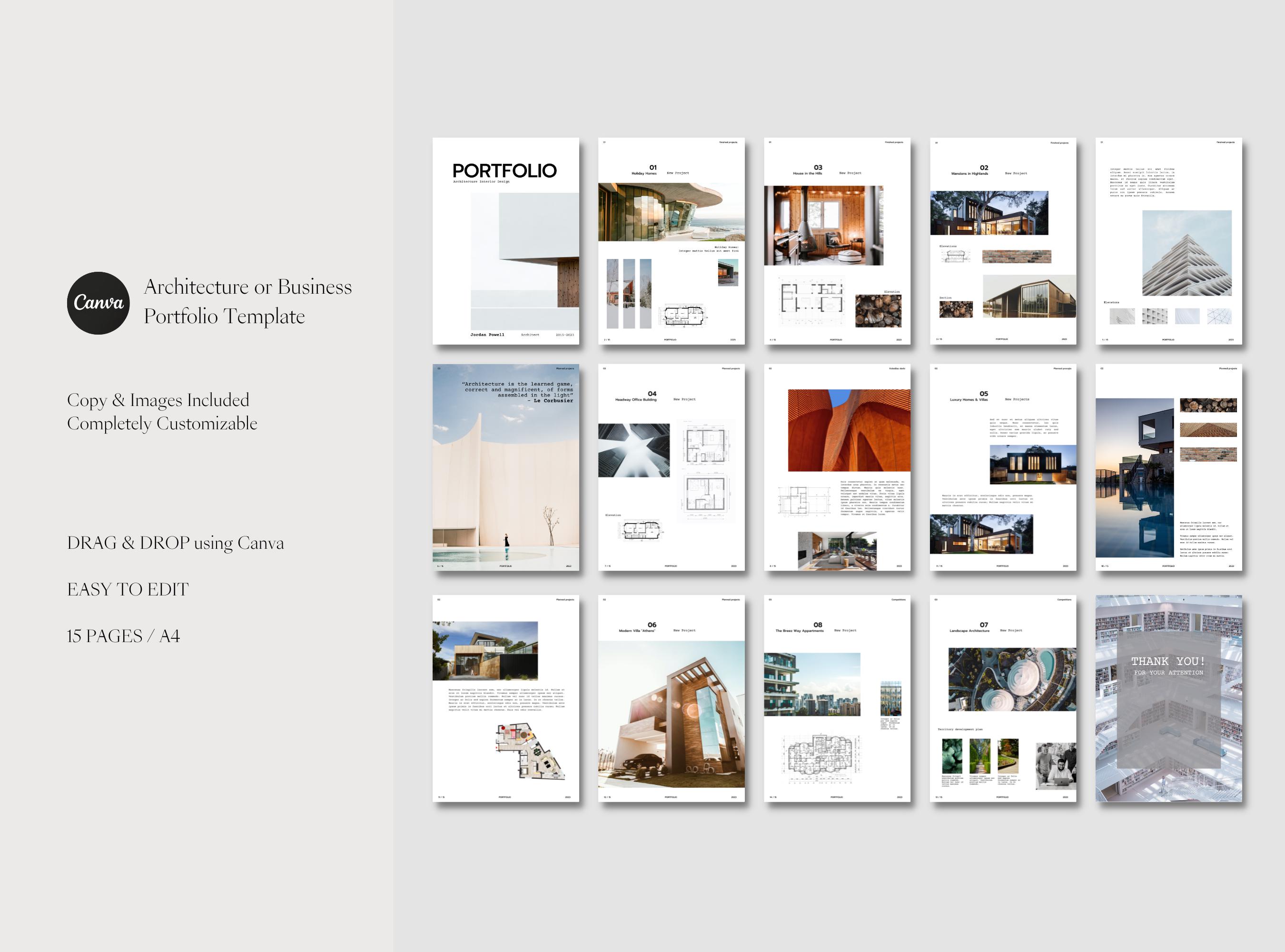
Task: Click the "EASY TO EDIT" label
Action: (x=128, y=589)
